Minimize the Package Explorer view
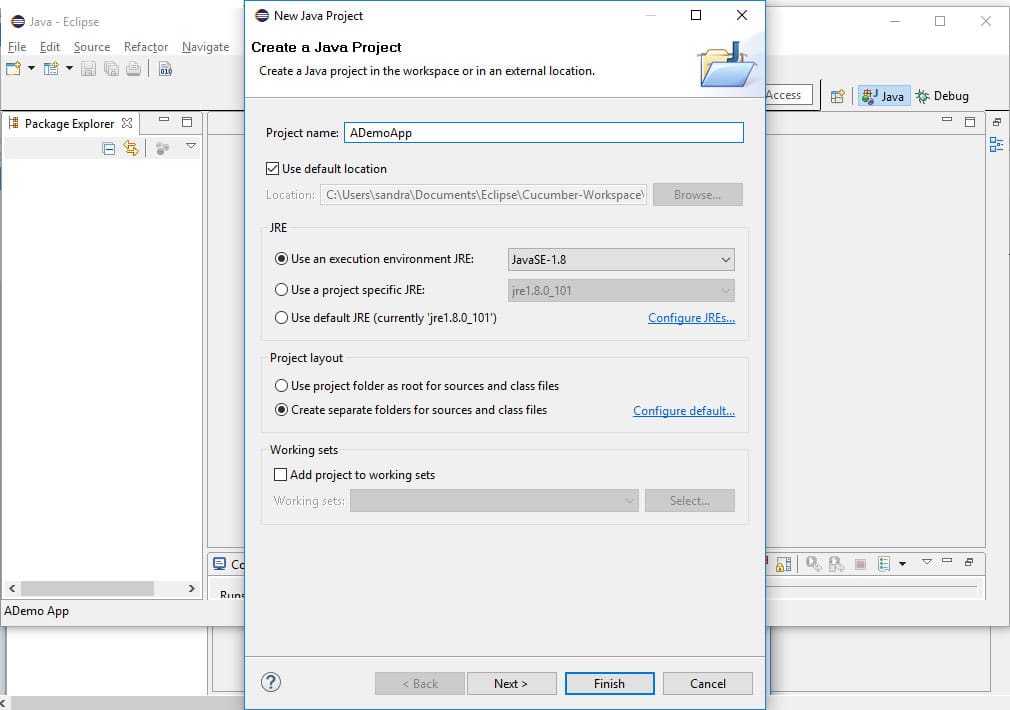The width and height of the screenshot is (1010, 710). tap(164, 120)
